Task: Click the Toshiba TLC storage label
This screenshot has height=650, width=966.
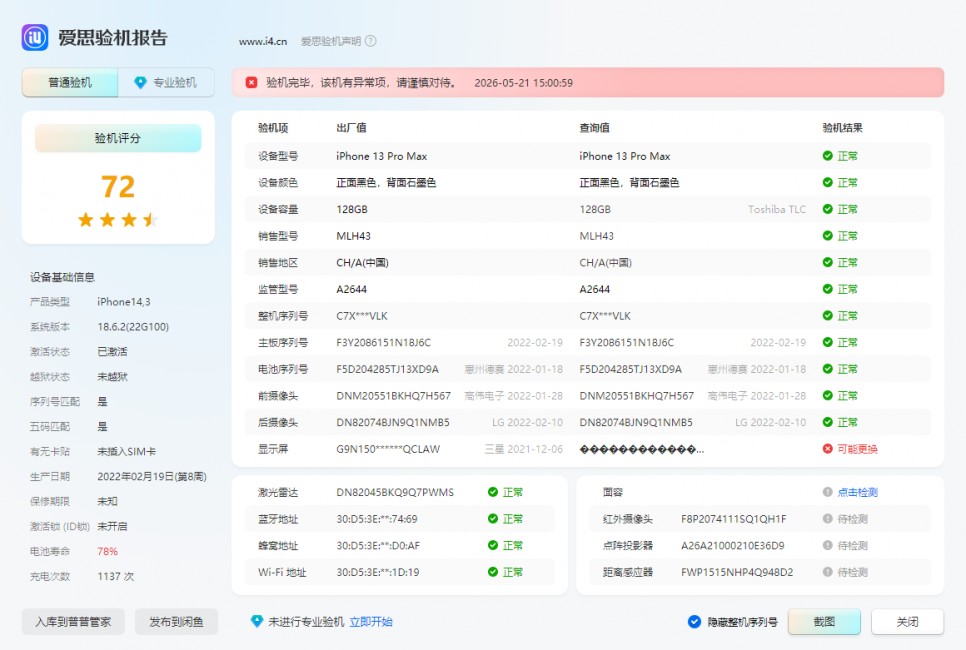Action: point(777,209)
